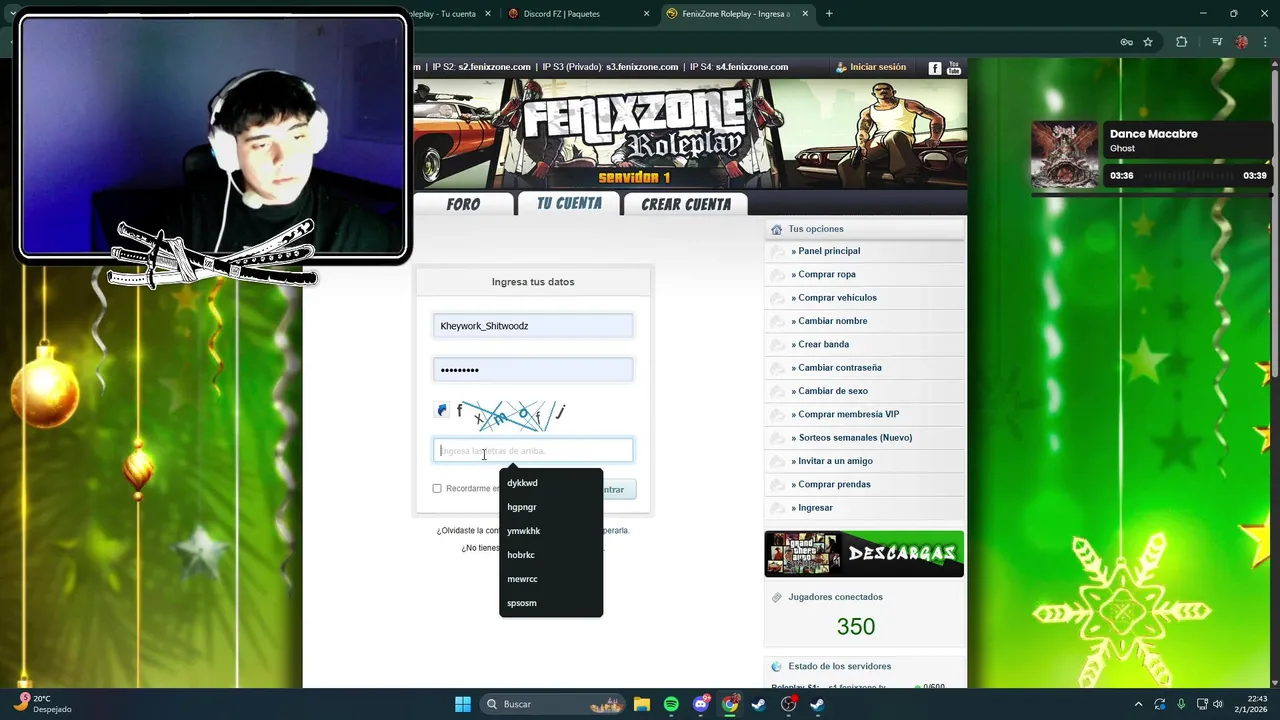Select autofill suggestion mewrcc
Viewport: 1280px width, 720px height.
point(551,579)
